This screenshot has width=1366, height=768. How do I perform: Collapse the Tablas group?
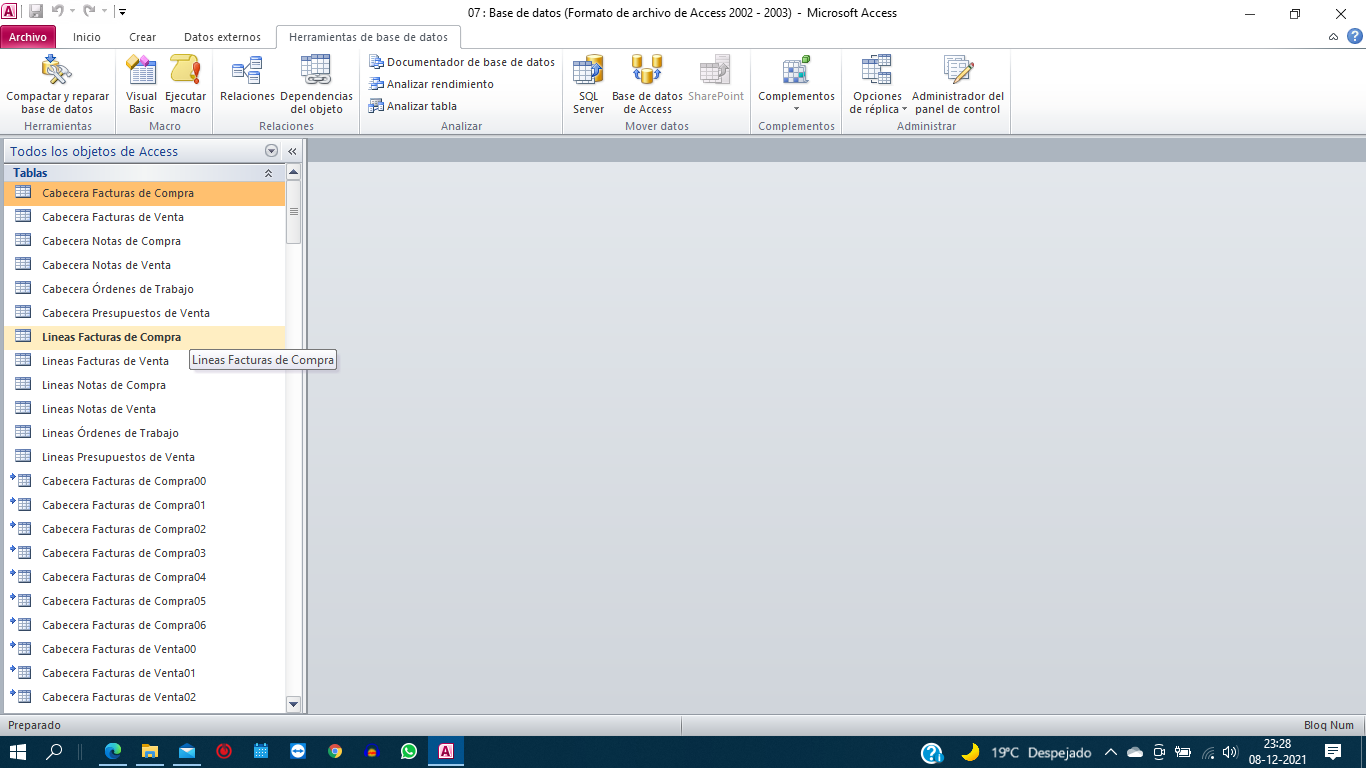268,173
